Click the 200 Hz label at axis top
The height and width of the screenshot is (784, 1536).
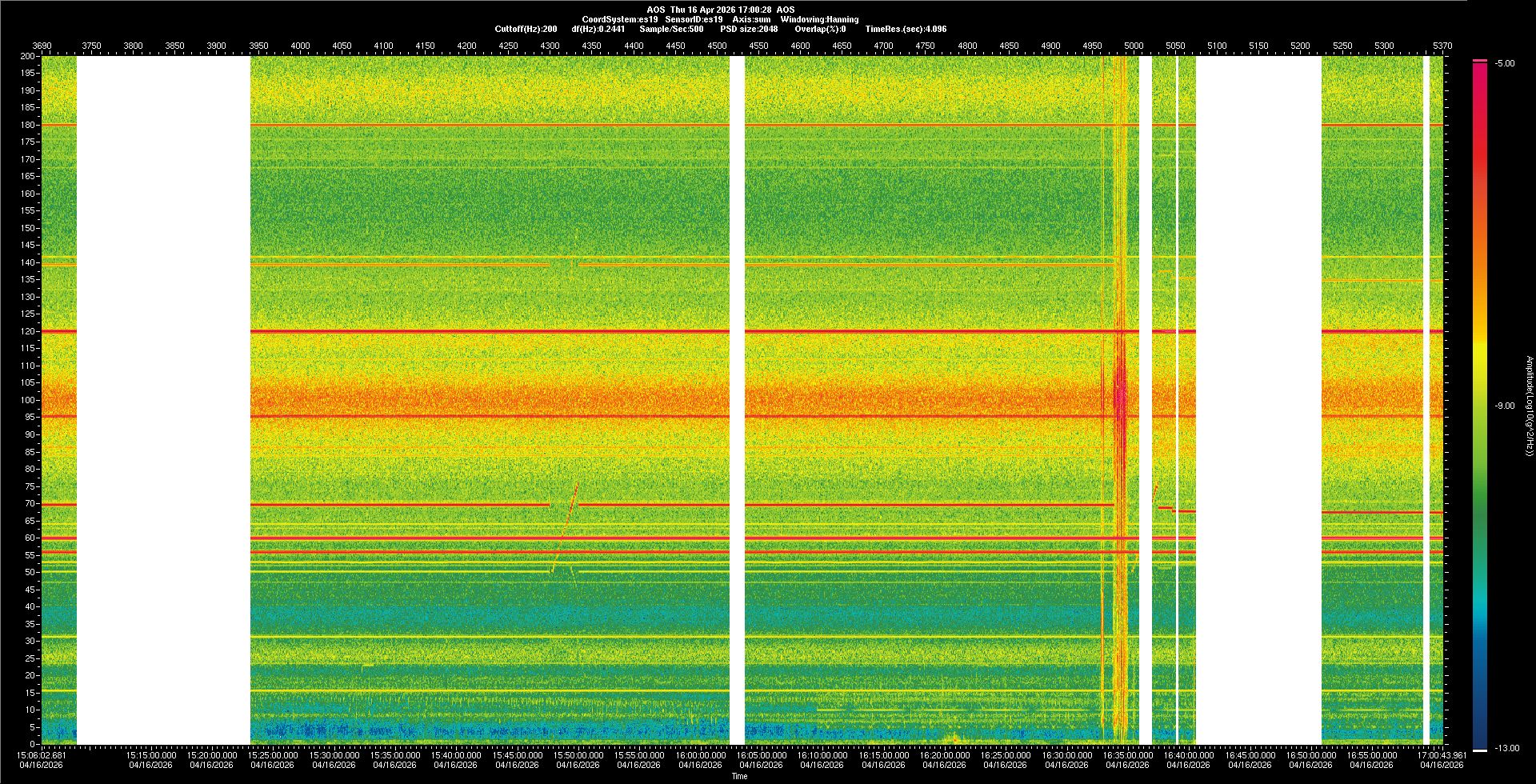point(28,57)
